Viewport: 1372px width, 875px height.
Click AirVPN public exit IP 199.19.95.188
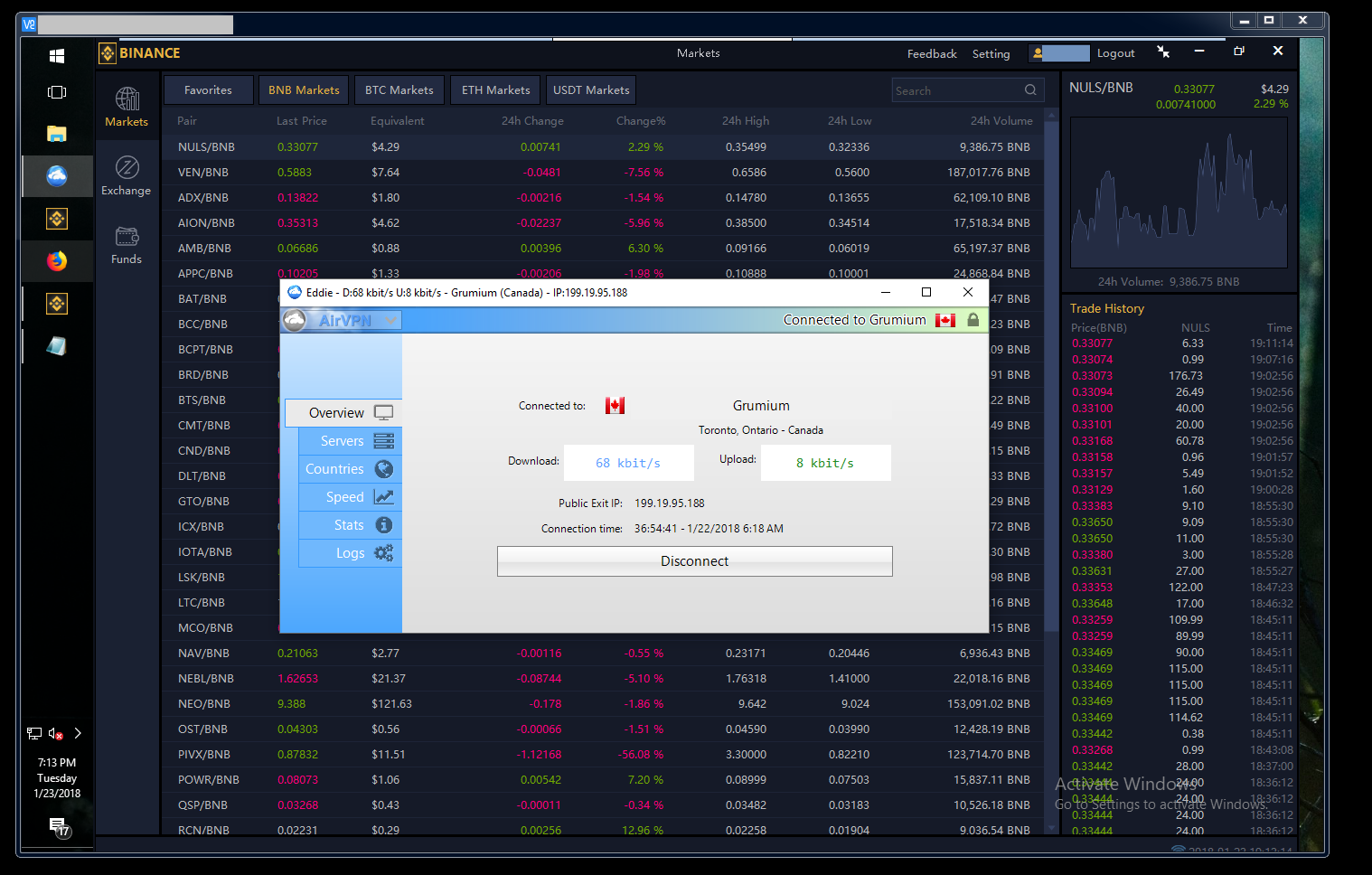point(669,503)
